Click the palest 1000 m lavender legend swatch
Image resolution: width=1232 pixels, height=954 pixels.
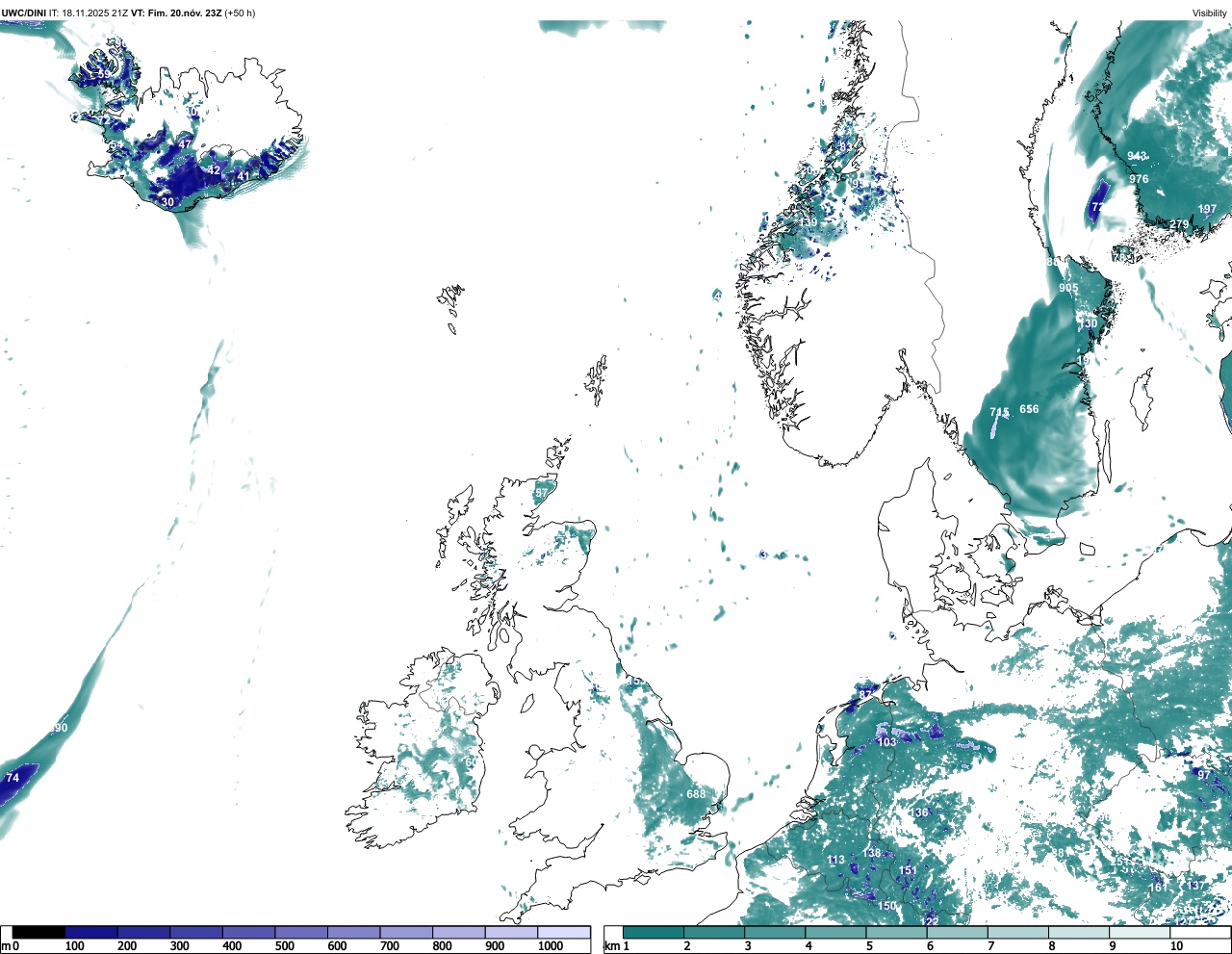pos(564,932)
